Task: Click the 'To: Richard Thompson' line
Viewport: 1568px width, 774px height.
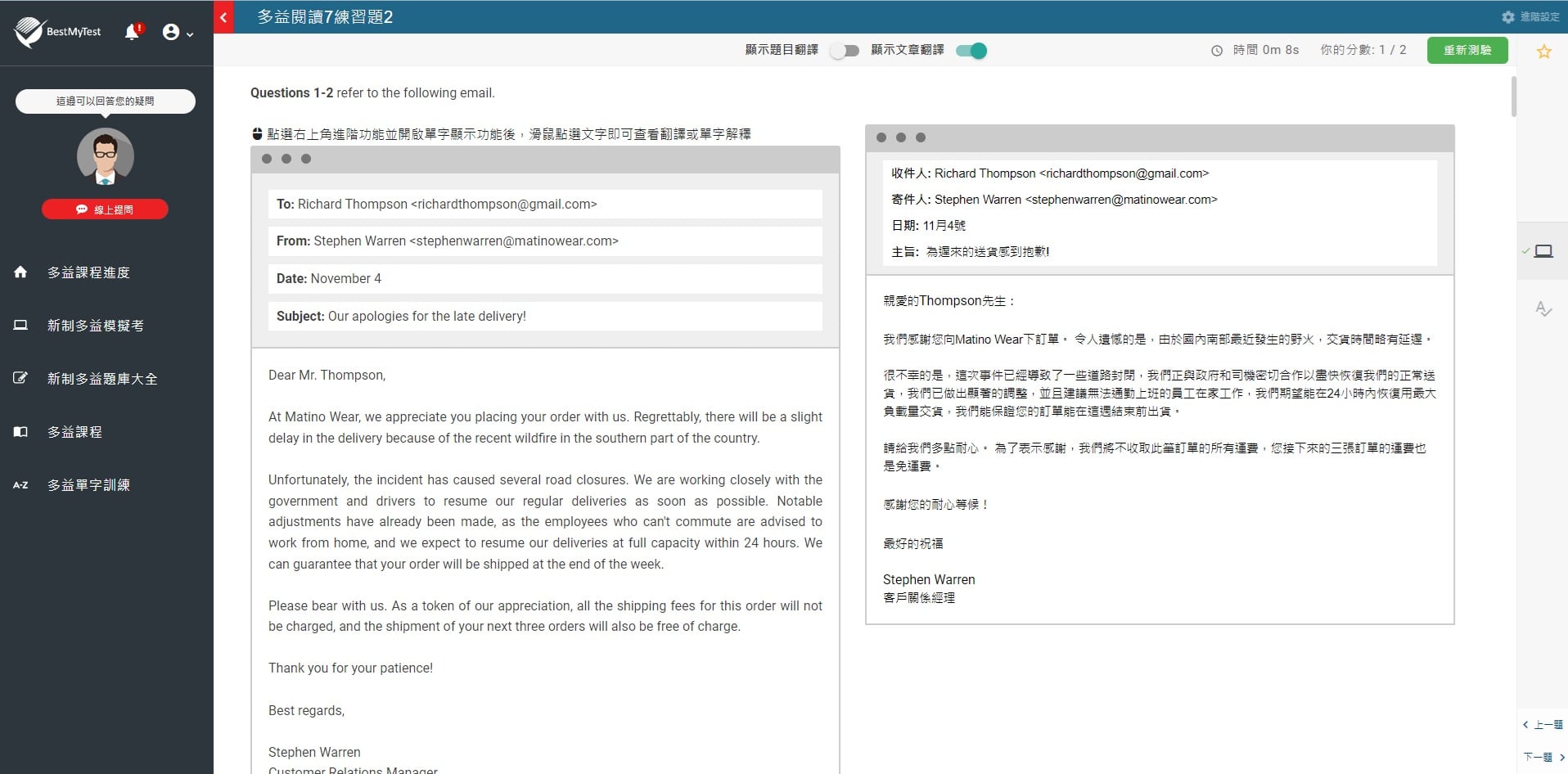Action: [545, 204]
